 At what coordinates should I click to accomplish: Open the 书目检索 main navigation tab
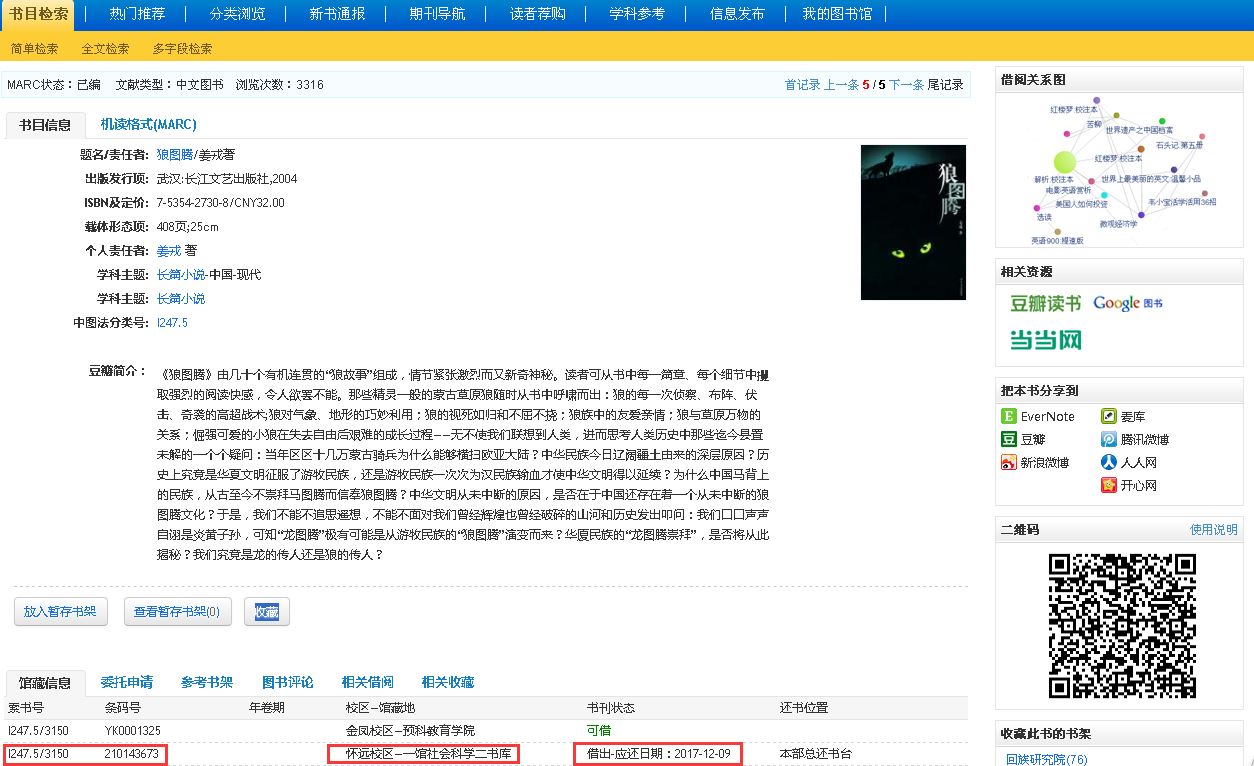click(40, 14)
